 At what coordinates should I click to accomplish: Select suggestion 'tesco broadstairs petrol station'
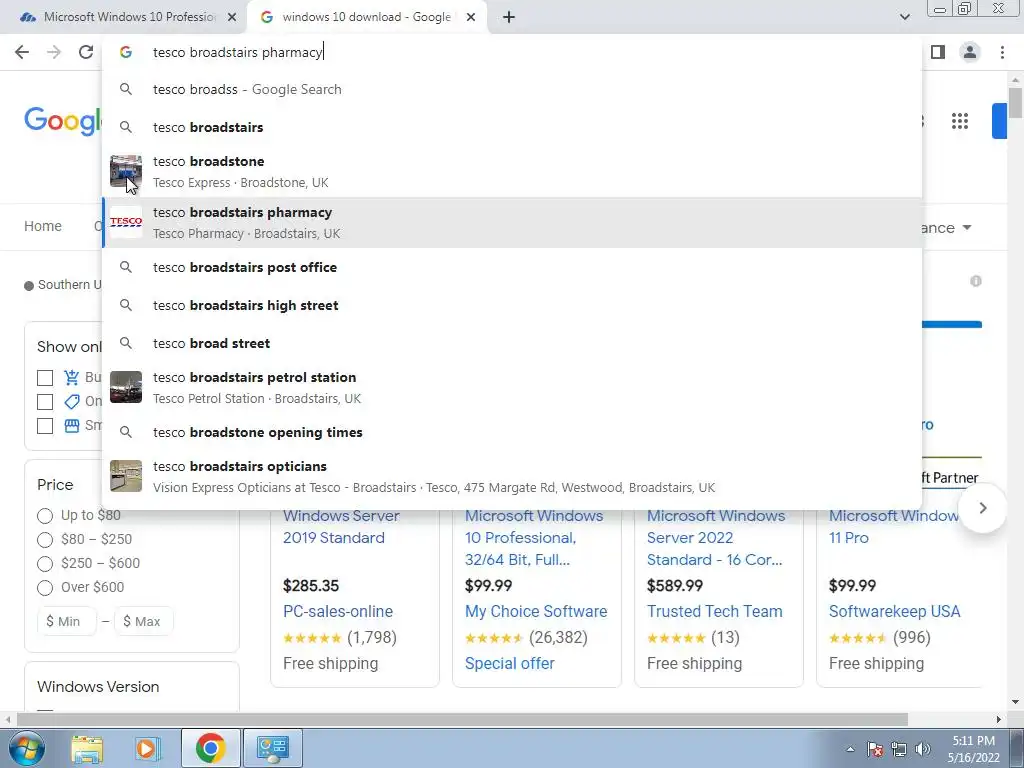click(512, 387)
